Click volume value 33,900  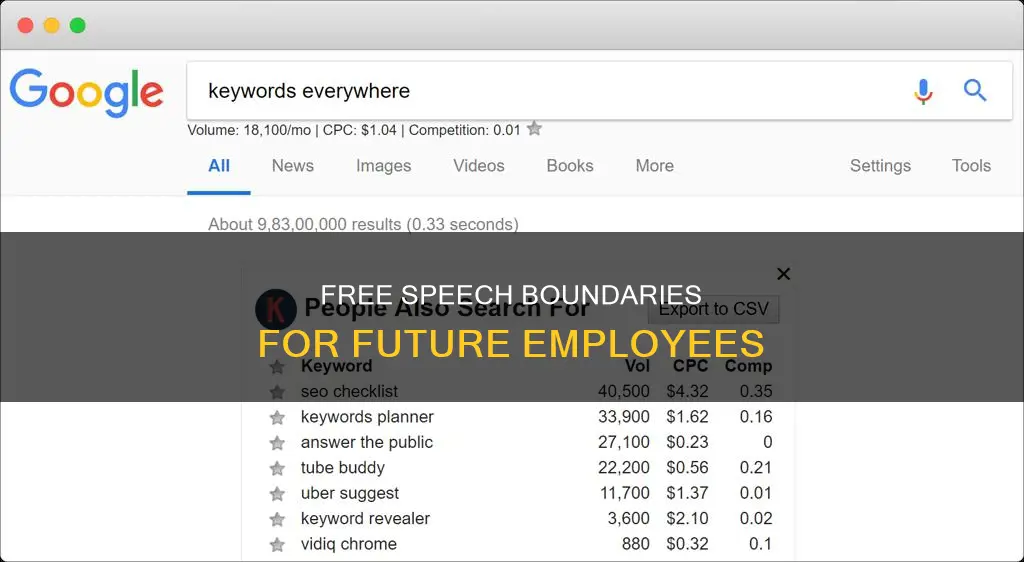pyautogui.click(x=624, y=416)
